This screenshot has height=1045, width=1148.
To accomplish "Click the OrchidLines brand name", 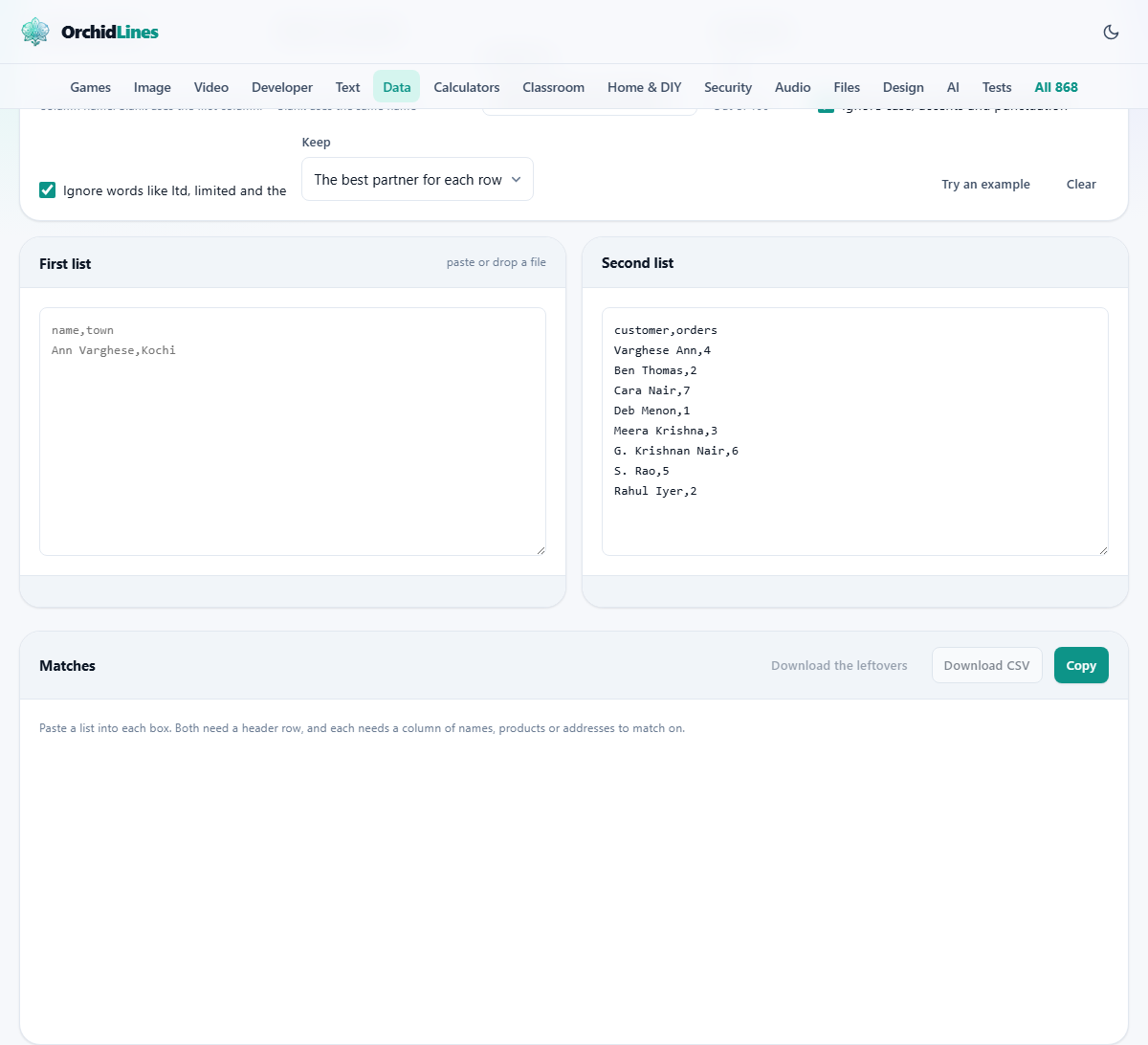I will 110,32.
